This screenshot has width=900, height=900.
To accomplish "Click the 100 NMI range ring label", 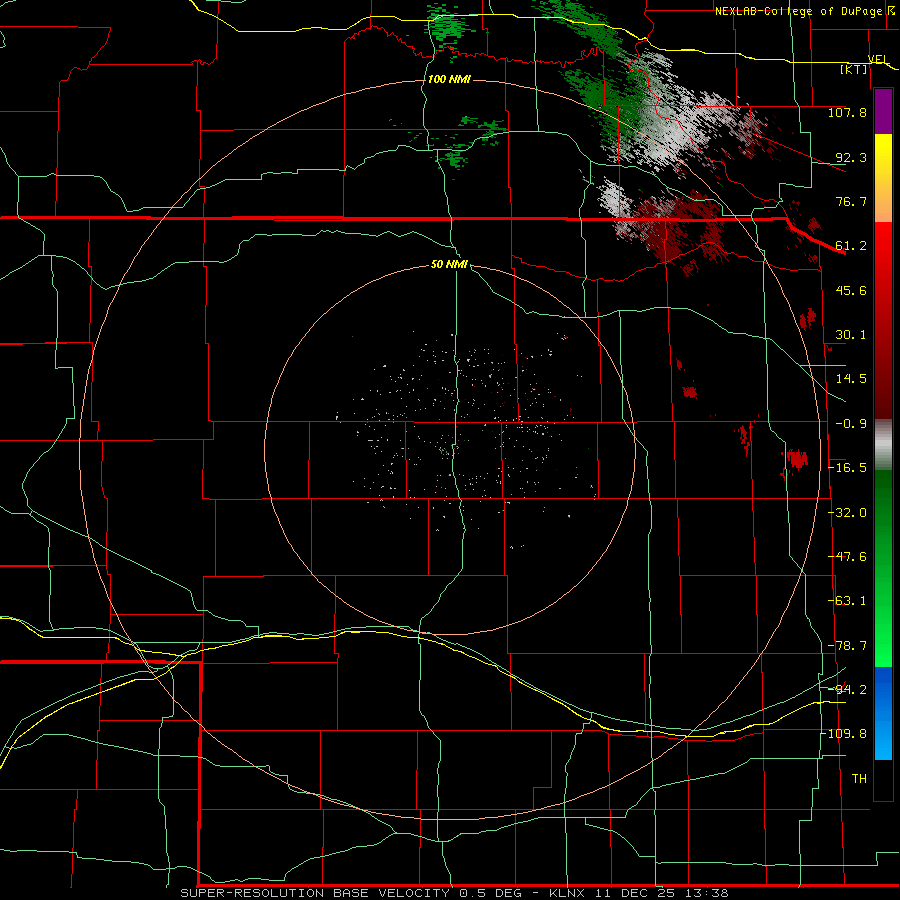I will click(x=449, y=79).
